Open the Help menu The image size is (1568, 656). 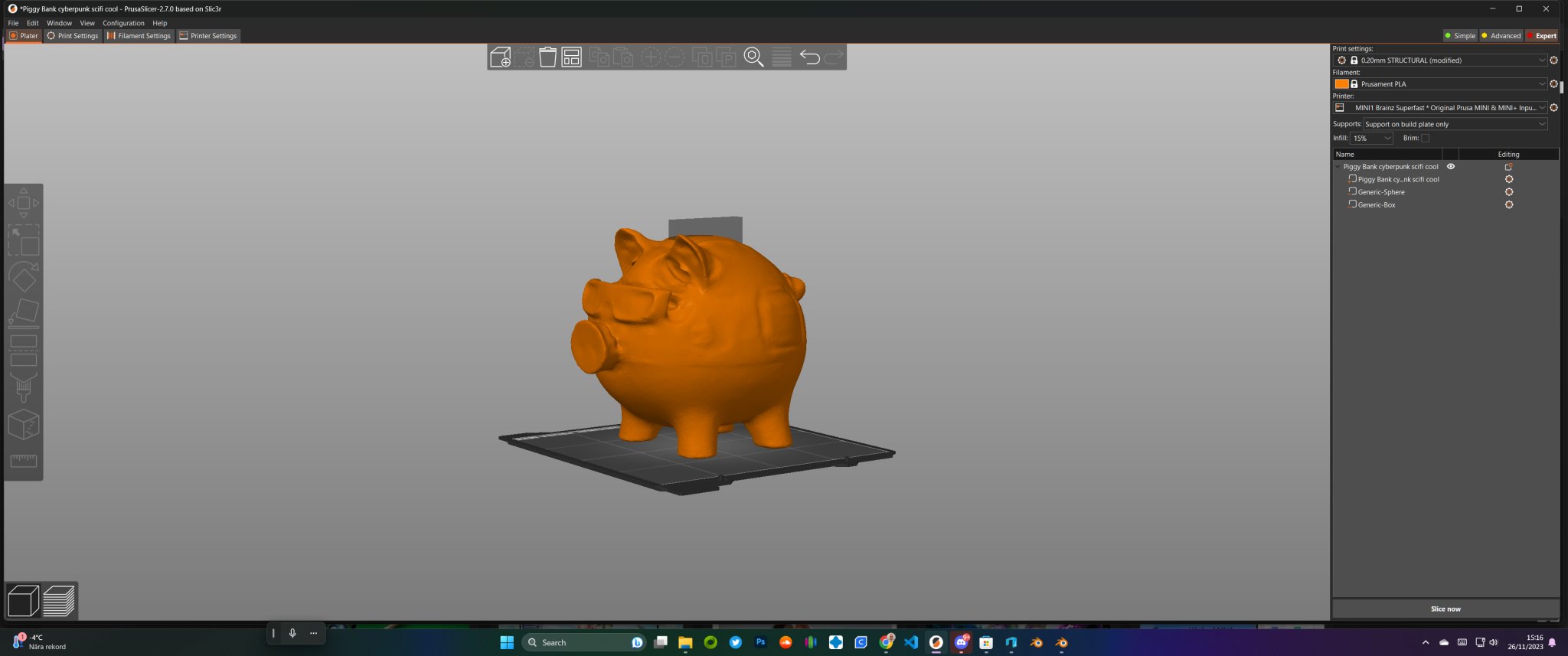click(x=159, y=23)
